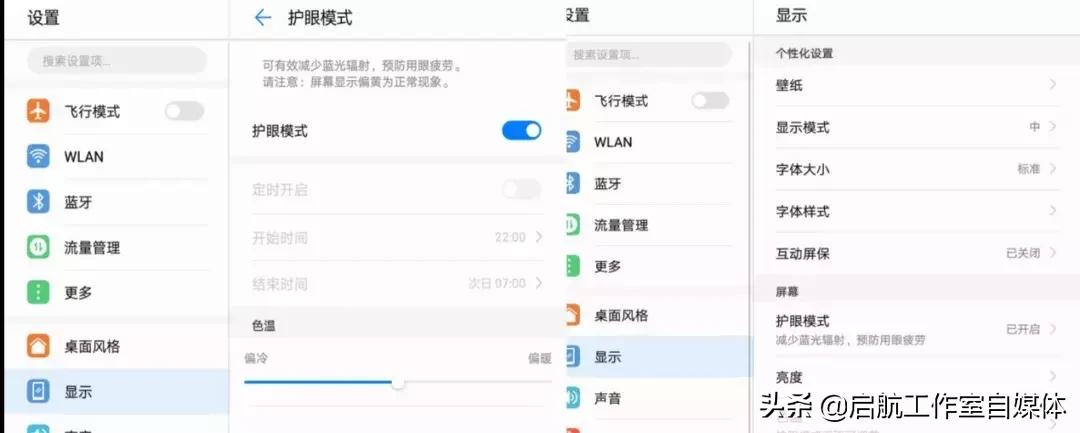1080x433 pixels.
Task: Click the 声音 speaker icon on 显示 screen
Action: pos(572,398)
